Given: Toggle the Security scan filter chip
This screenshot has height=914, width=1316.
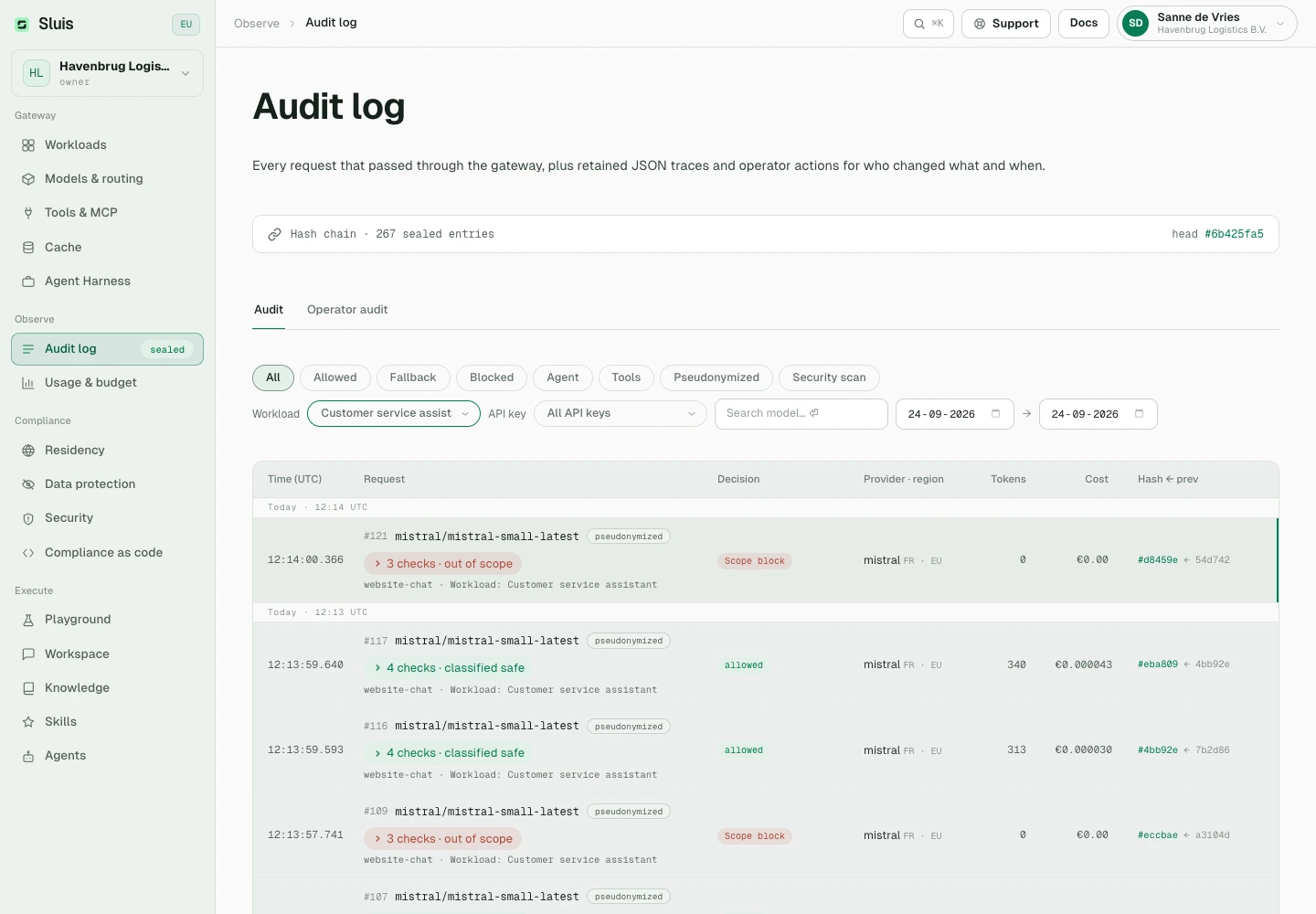Looking at the screenshot, I should (829, 377).
